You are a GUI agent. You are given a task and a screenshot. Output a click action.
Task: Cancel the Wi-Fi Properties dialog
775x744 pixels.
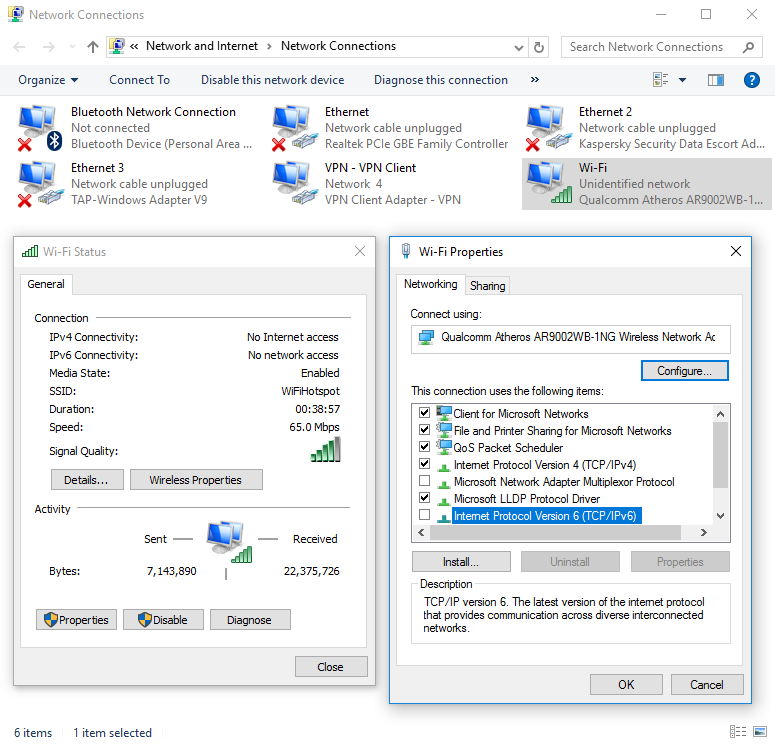point(707,684)
